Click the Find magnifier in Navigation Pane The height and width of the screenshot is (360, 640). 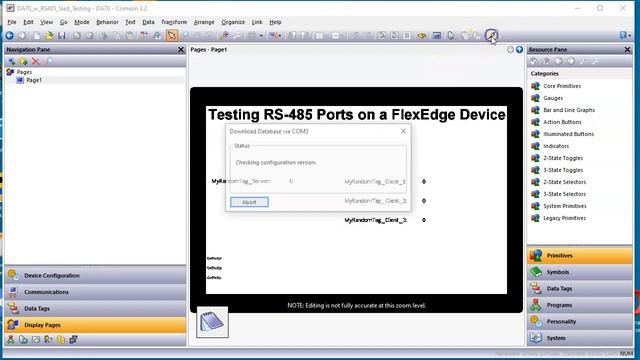pos(49,61)
